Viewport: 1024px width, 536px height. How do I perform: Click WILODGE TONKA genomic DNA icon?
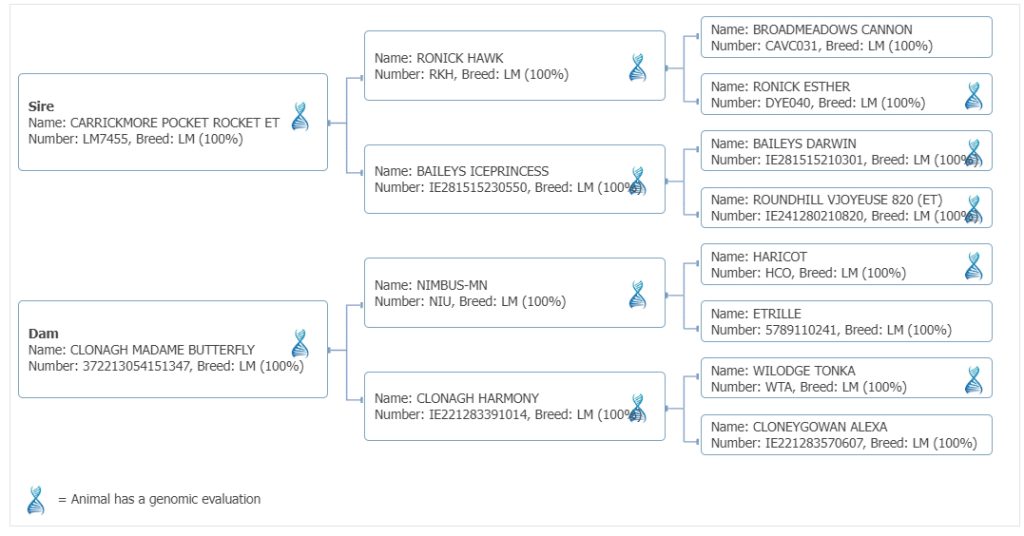point(973,379)
